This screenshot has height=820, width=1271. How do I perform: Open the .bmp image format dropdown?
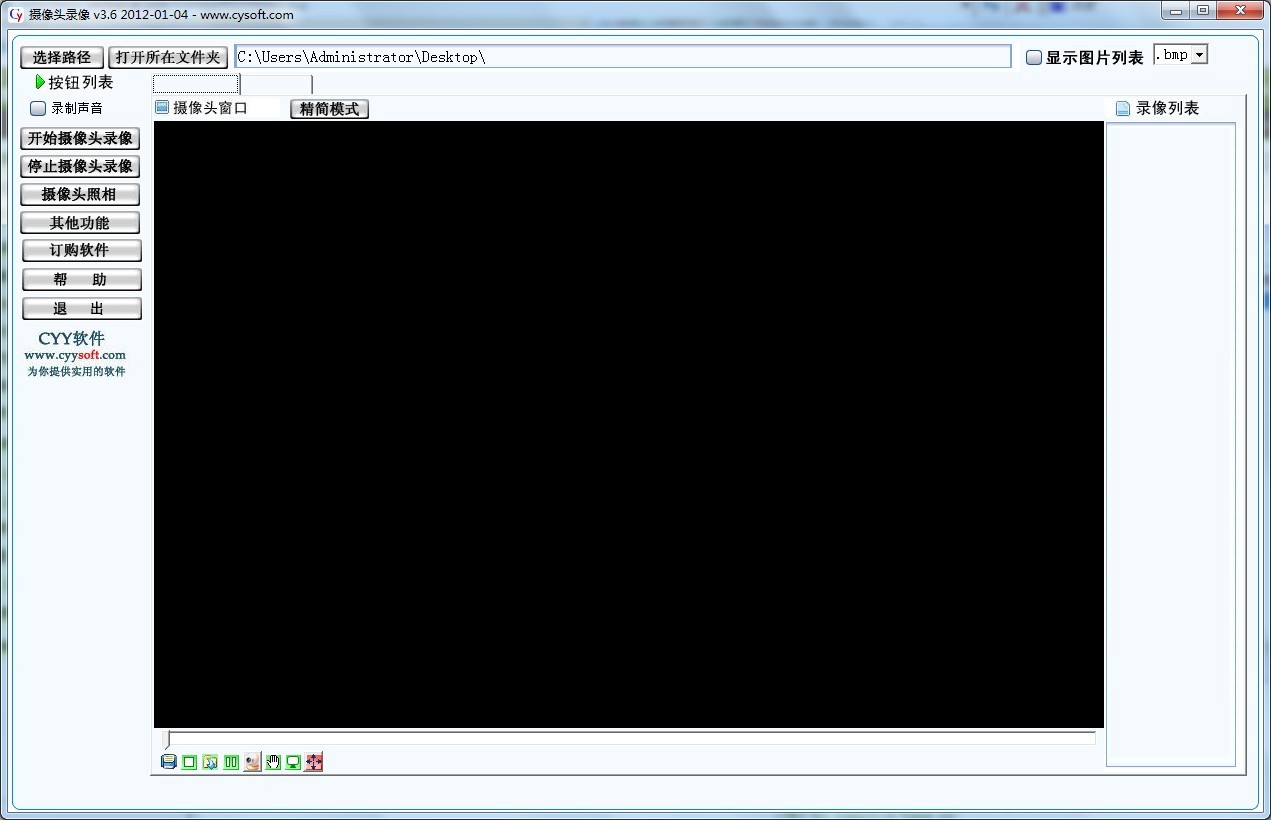tap(1199, 55)
